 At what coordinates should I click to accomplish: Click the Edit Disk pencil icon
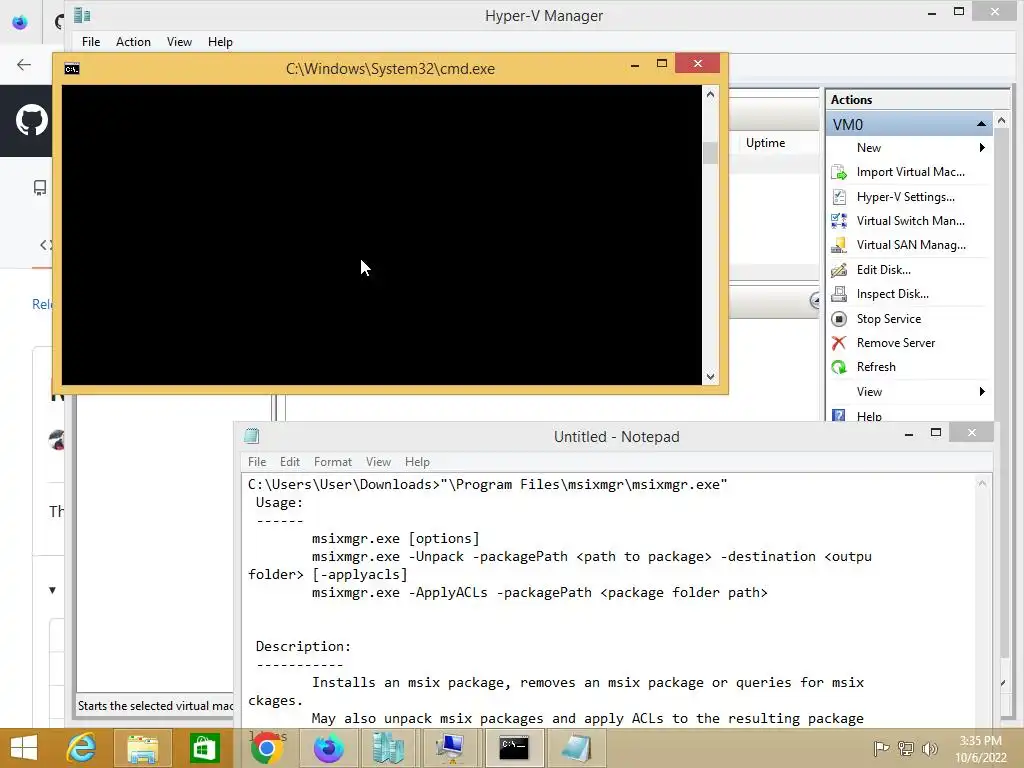pos(839,270)
